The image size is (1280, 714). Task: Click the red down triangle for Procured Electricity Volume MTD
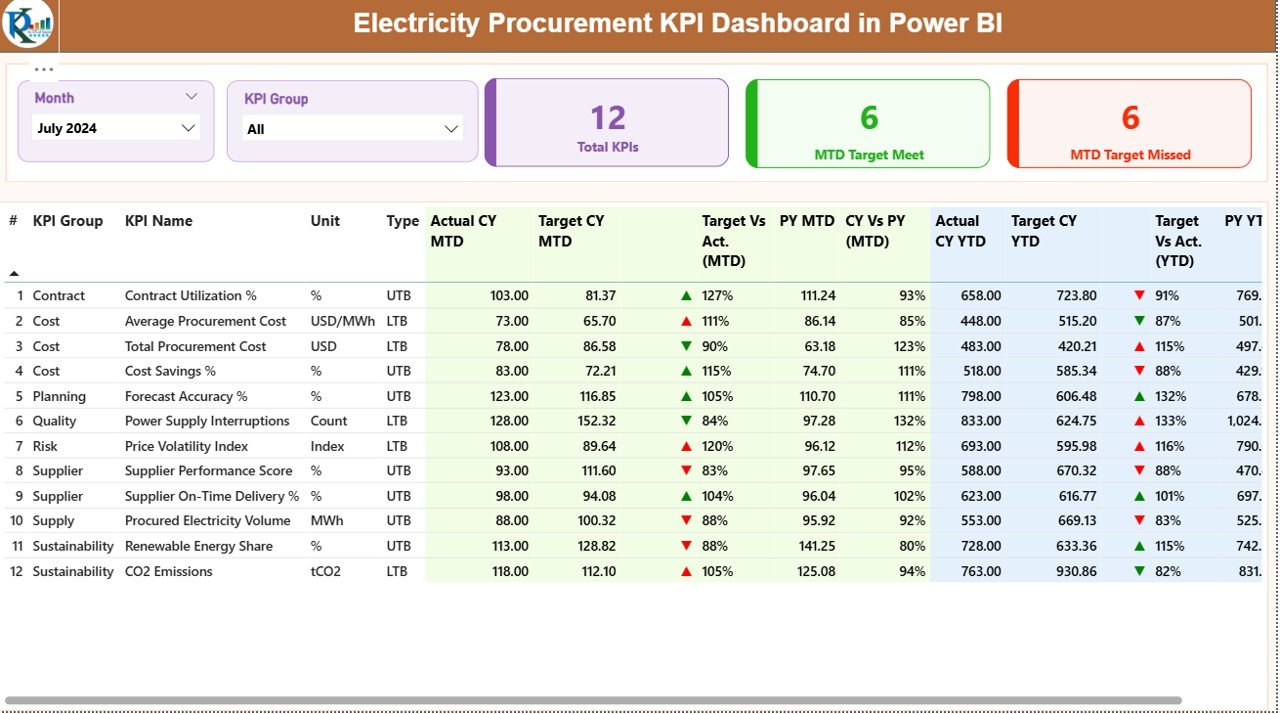pyautogui.click(x=685, y=520)
